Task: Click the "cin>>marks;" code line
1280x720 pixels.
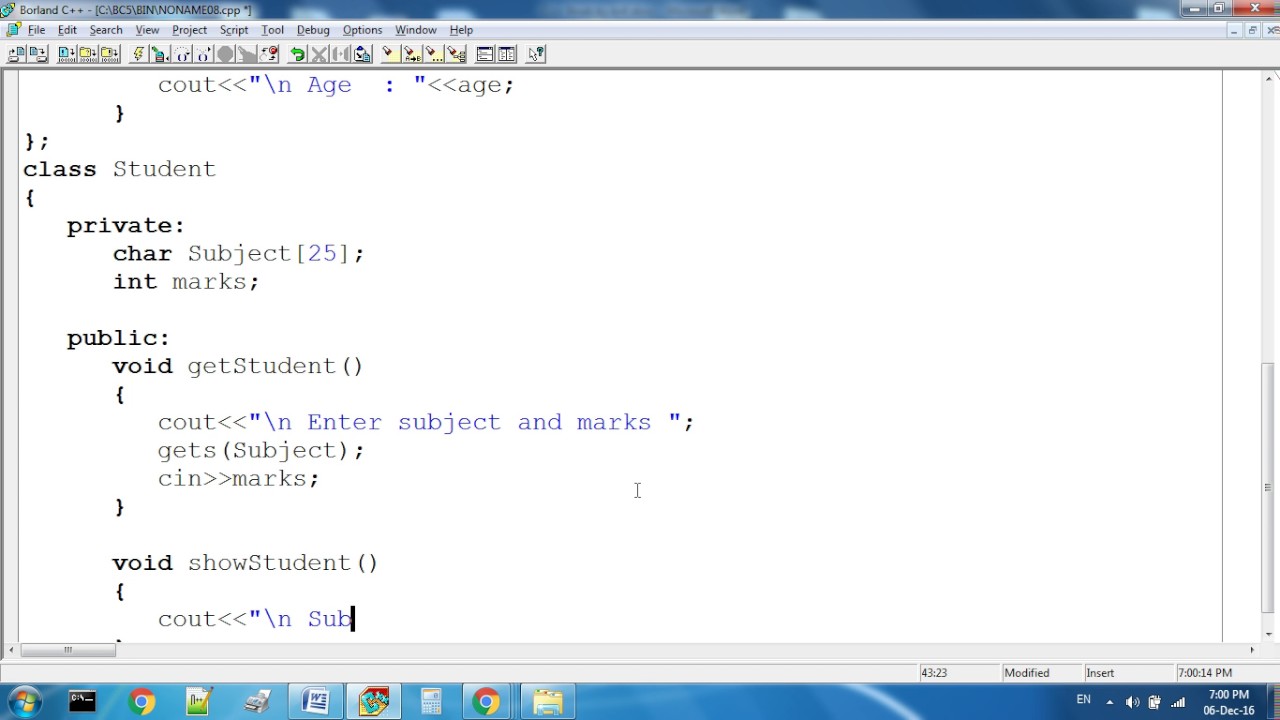Action: pos(238,479)
